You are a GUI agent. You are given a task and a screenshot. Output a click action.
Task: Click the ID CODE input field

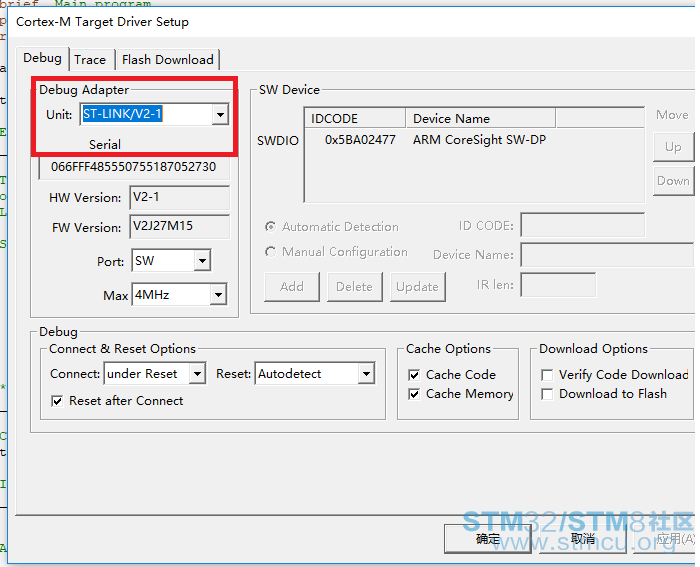[583, 225]
